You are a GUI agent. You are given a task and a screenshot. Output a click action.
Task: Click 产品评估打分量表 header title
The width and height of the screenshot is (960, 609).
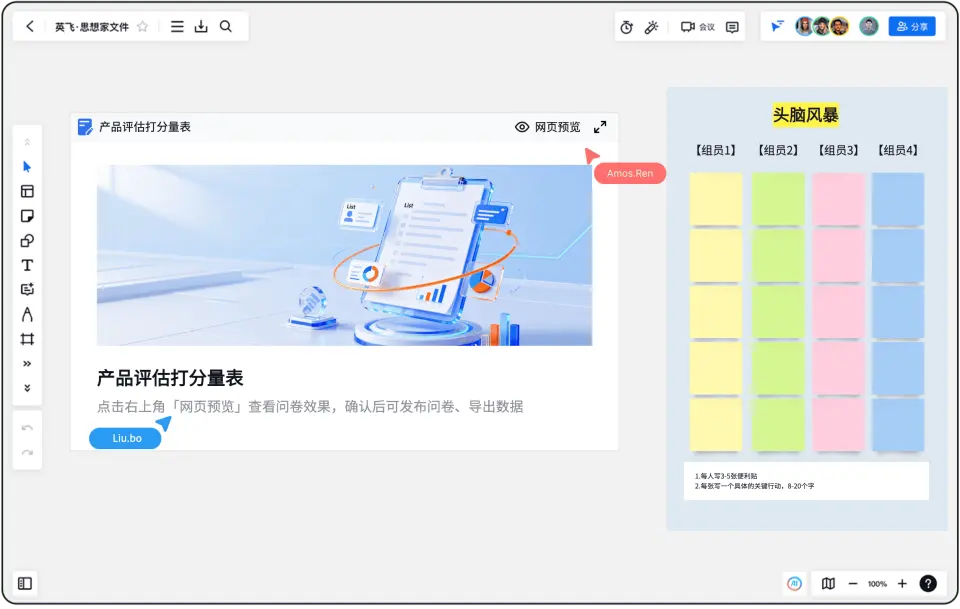click(x=145, y=127)
